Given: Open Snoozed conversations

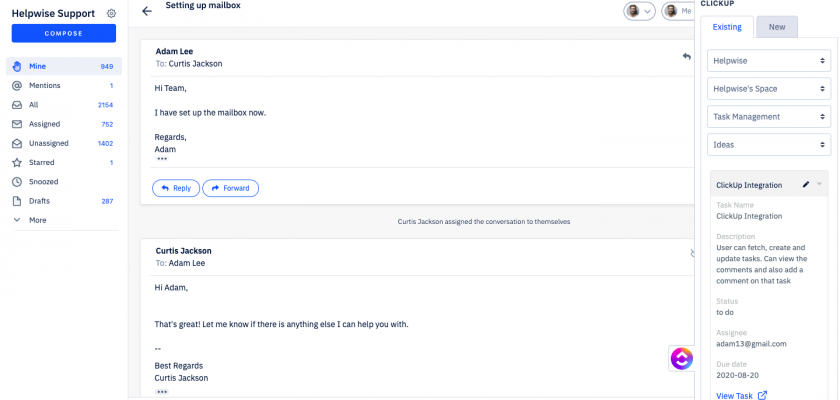Looking at the screenshot, I should (x=45, y=182).
